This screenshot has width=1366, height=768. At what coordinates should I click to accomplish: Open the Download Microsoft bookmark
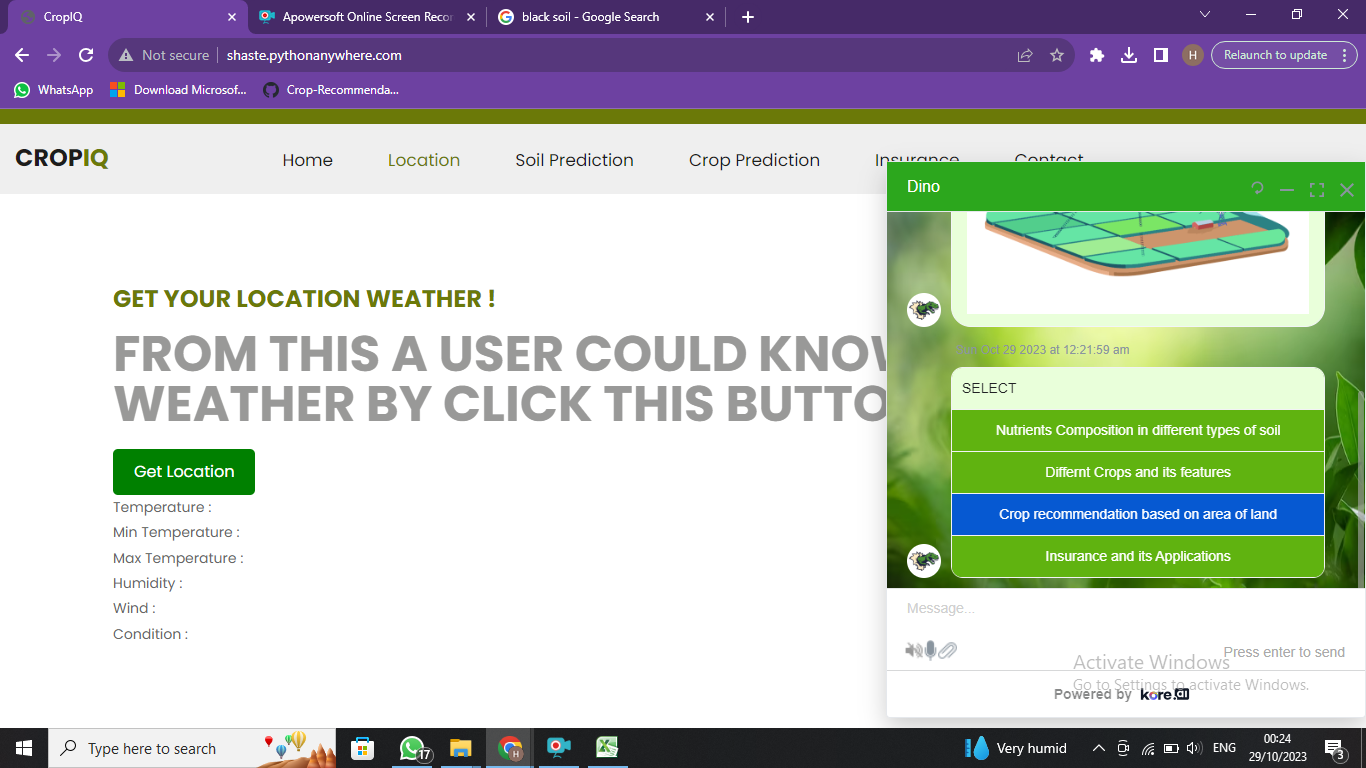pyautogui.click(x=178, y=90)
